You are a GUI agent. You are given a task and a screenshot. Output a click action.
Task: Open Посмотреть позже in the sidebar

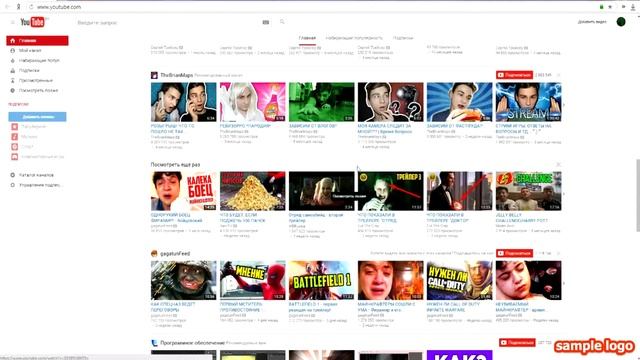coord(37,91)
